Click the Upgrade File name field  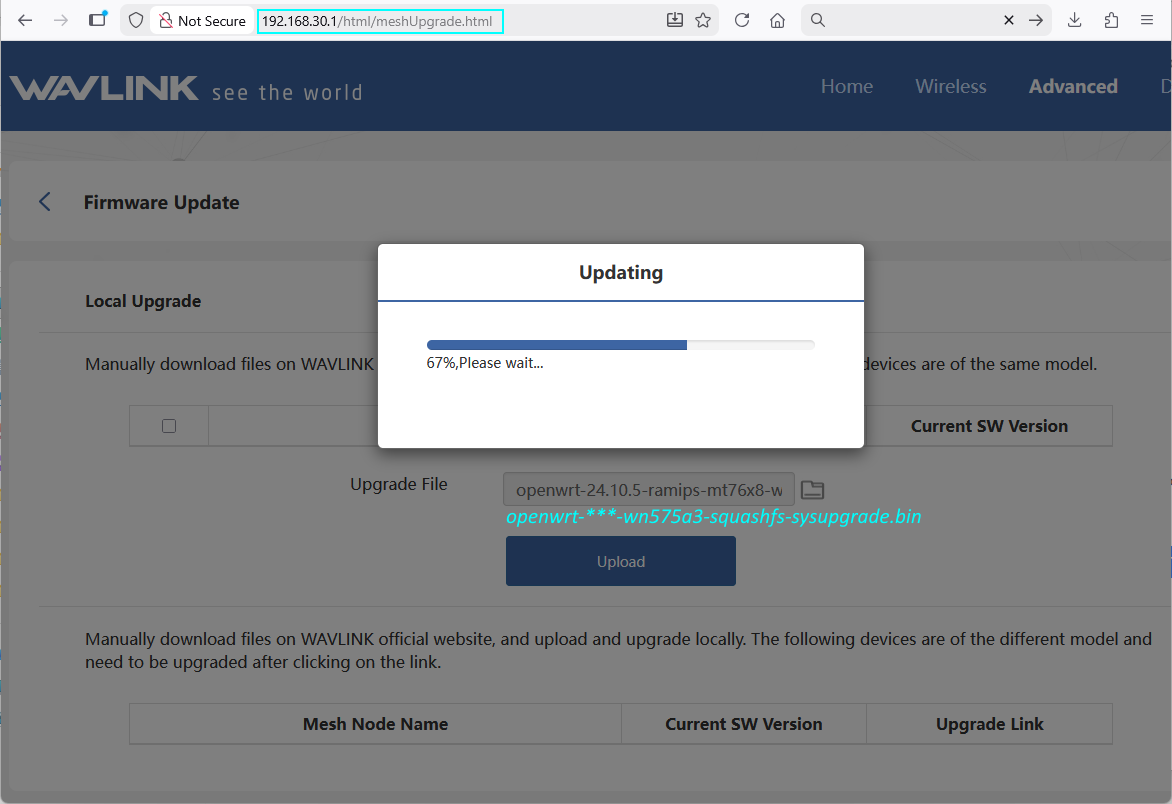coord(649,490)
